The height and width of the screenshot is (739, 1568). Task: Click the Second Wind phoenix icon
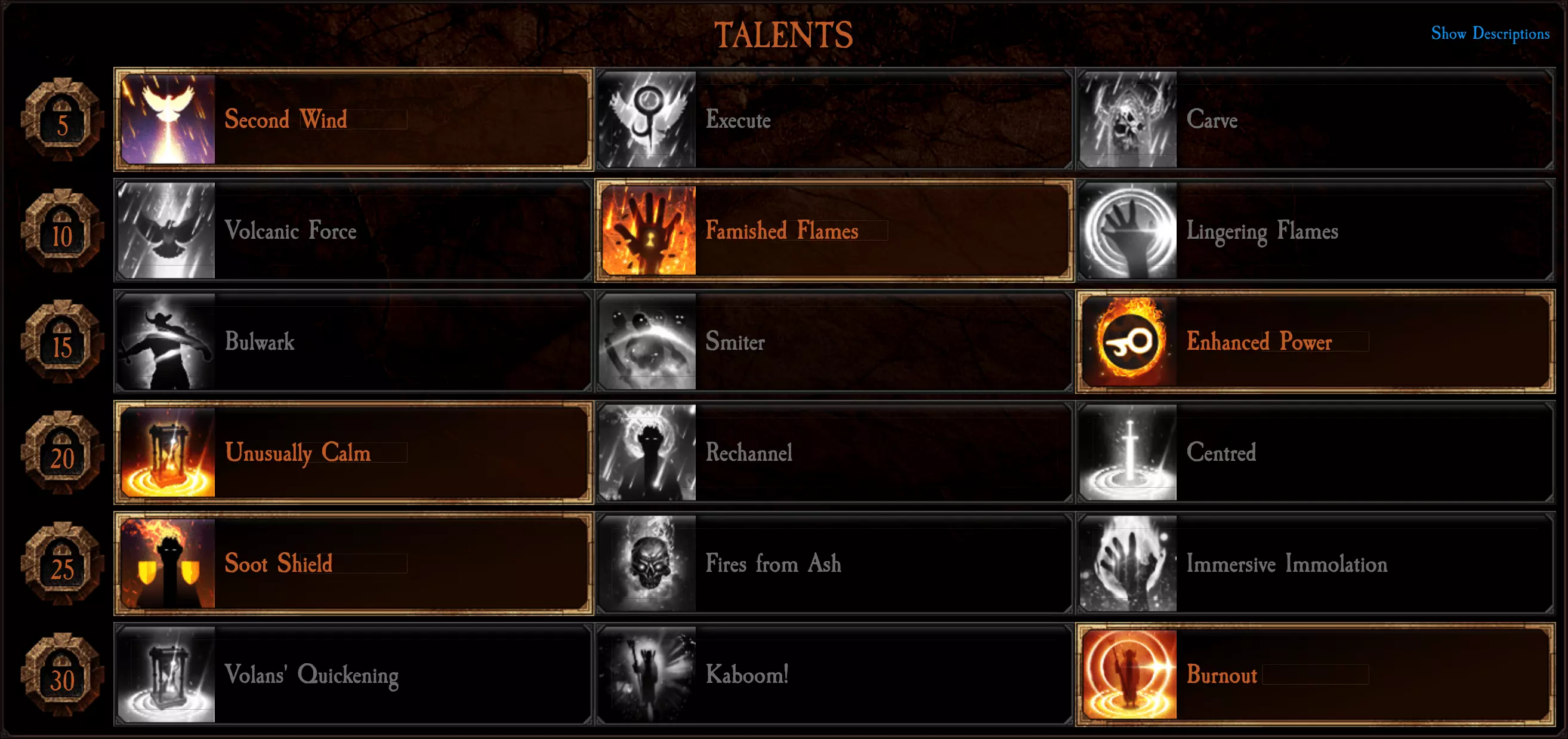tap(168, 119)
